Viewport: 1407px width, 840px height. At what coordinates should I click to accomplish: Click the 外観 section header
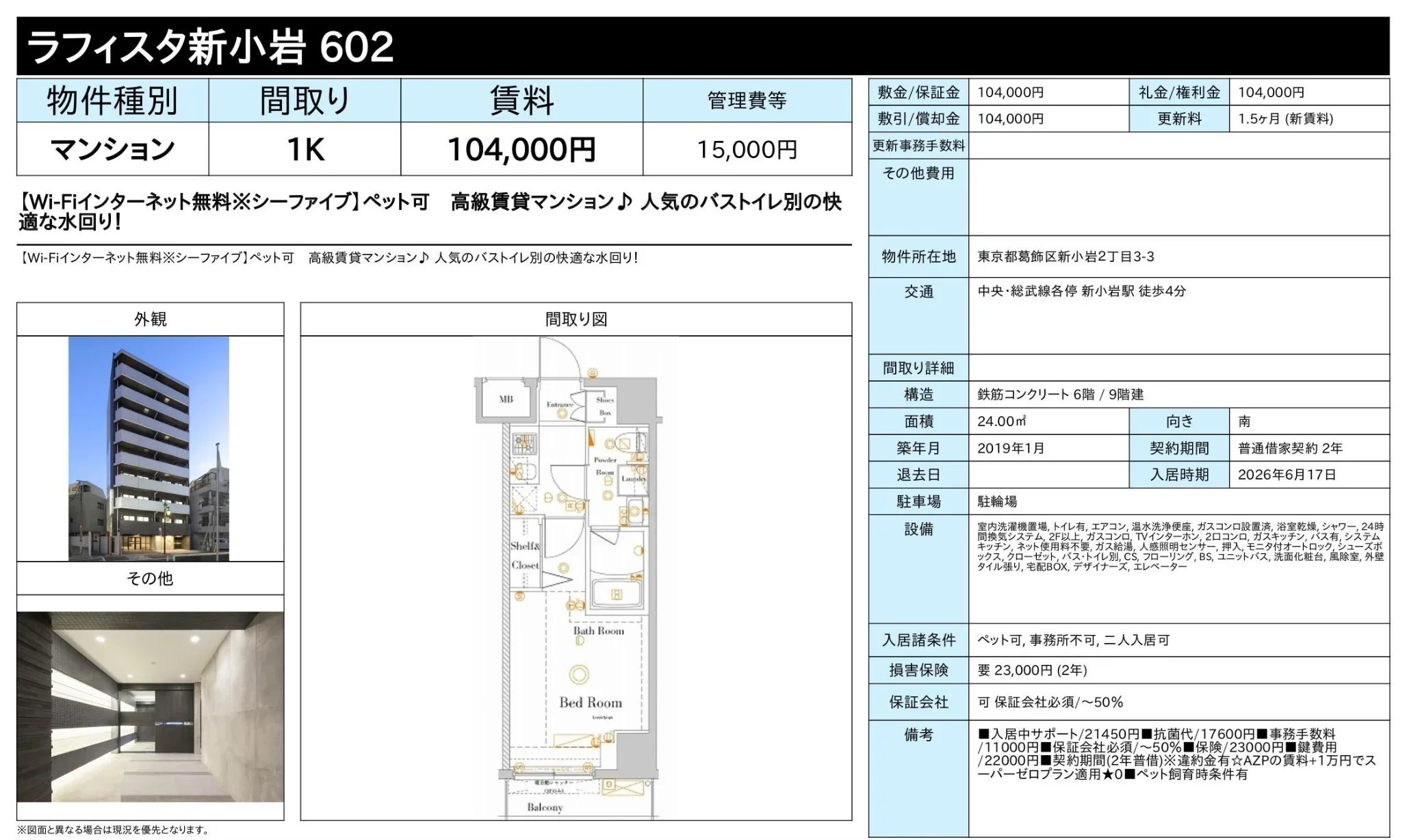tap(150, 319)
